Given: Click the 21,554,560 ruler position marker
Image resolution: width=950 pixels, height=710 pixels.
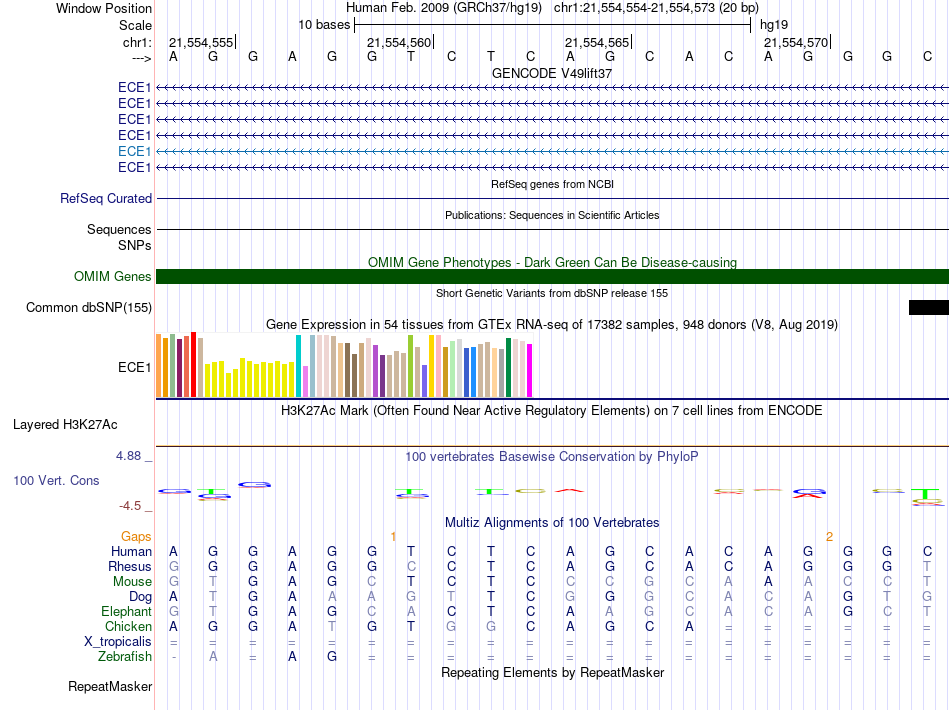Looking at the screenshot, I should pos(399,43).
